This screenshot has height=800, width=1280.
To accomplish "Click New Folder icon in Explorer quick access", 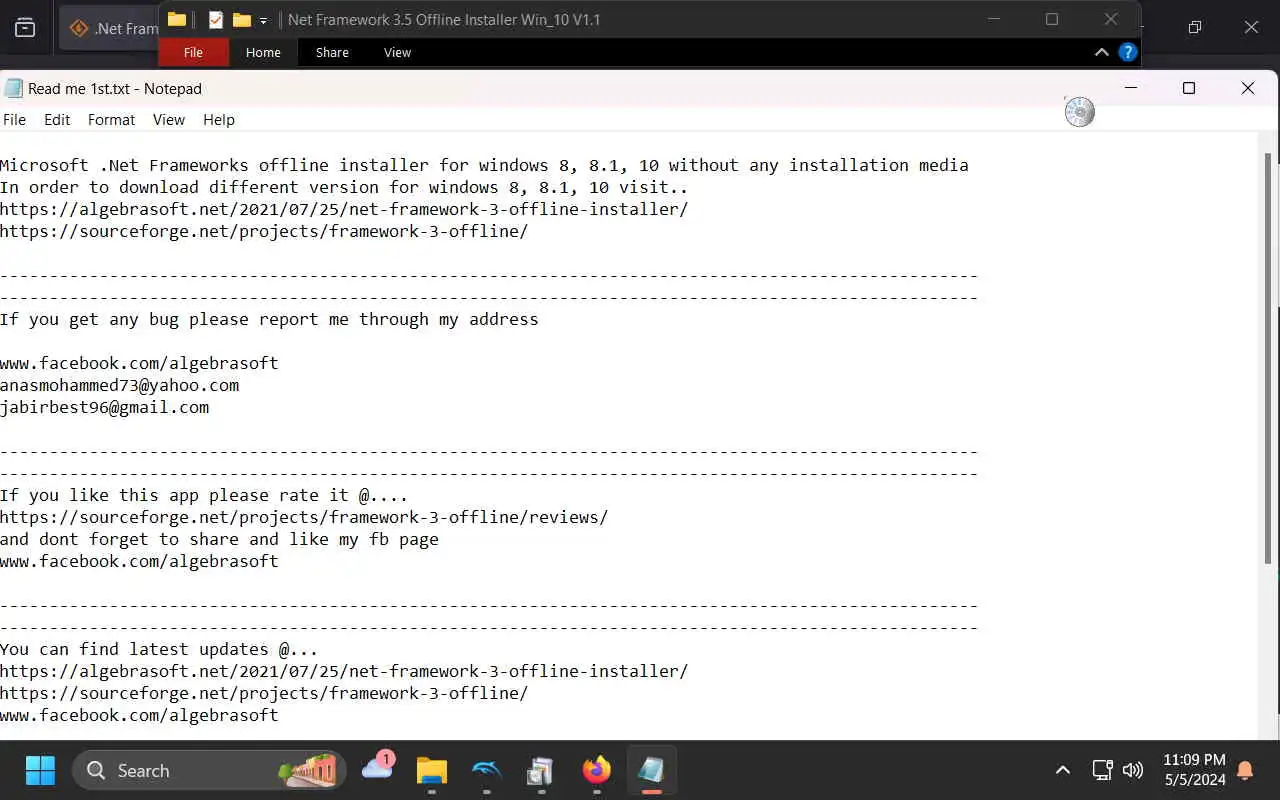I will coord(241,19).
